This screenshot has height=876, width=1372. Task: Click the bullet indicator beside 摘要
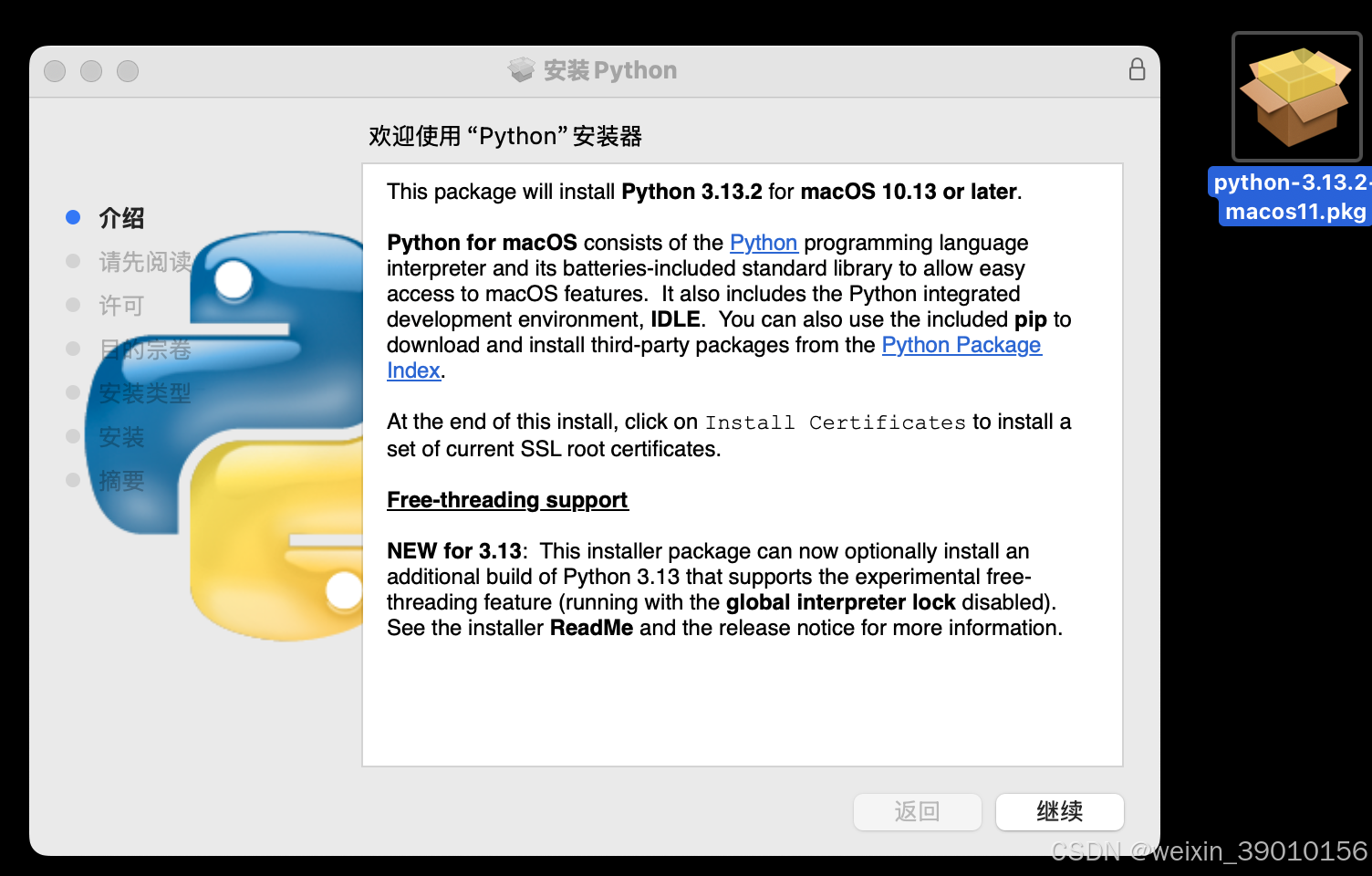point(72,479)
